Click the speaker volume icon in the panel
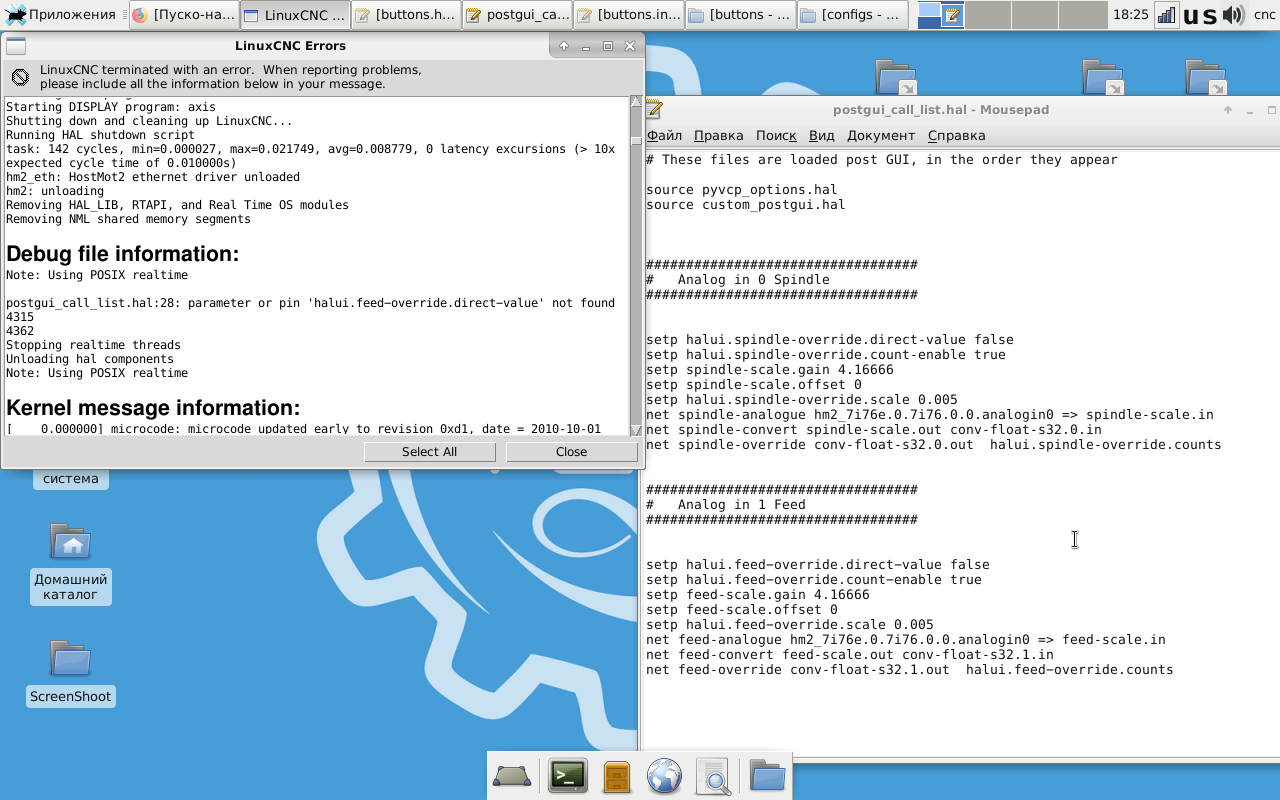The height and width of the screenshot is (800, 1280). click(1234, 15)
